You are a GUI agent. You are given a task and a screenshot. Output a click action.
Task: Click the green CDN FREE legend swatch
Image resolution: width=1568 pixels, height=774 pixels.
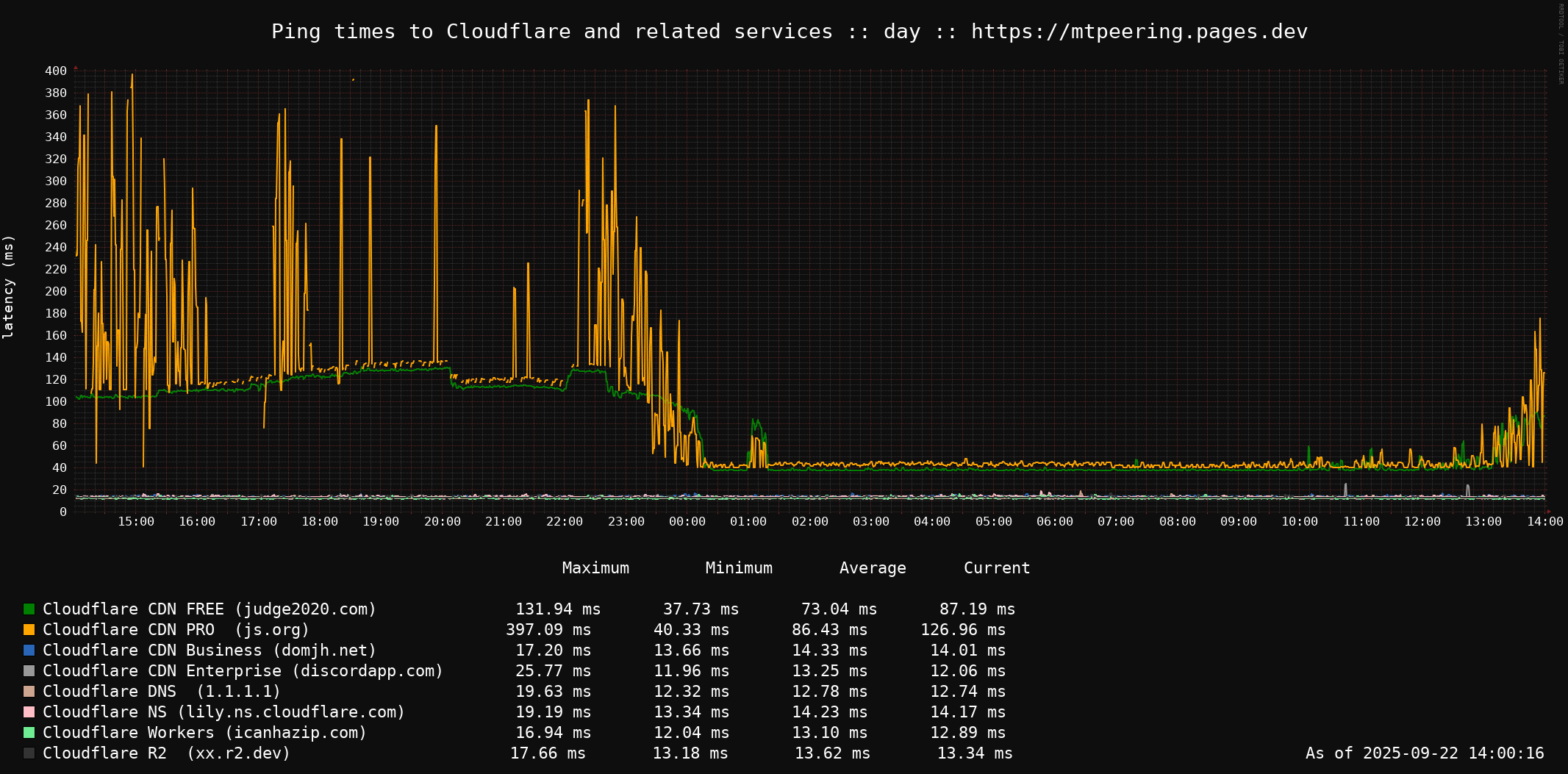coord(29,609)
